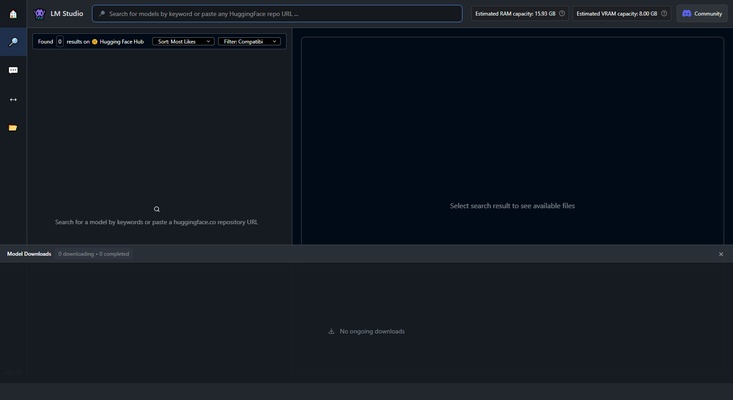The height and width of the screenshot is (400, 733).
Task: Select the Model Downloads tab
Action: [x=29, y=254]
